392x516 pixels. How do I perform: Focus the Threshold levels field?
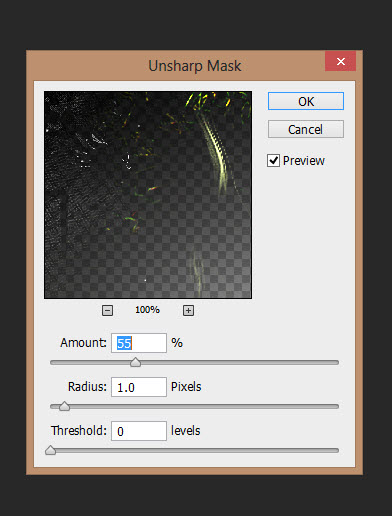[x=139, y=431]
